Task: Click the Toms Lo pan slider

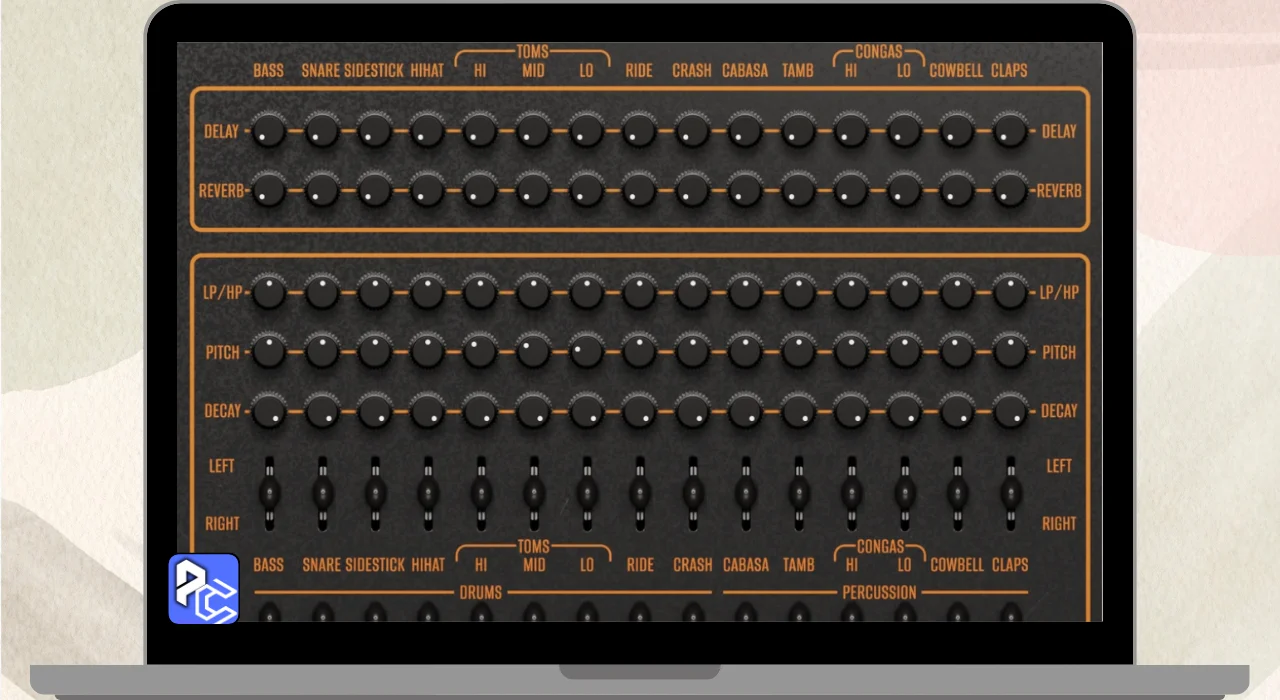Action: point(587,493)
